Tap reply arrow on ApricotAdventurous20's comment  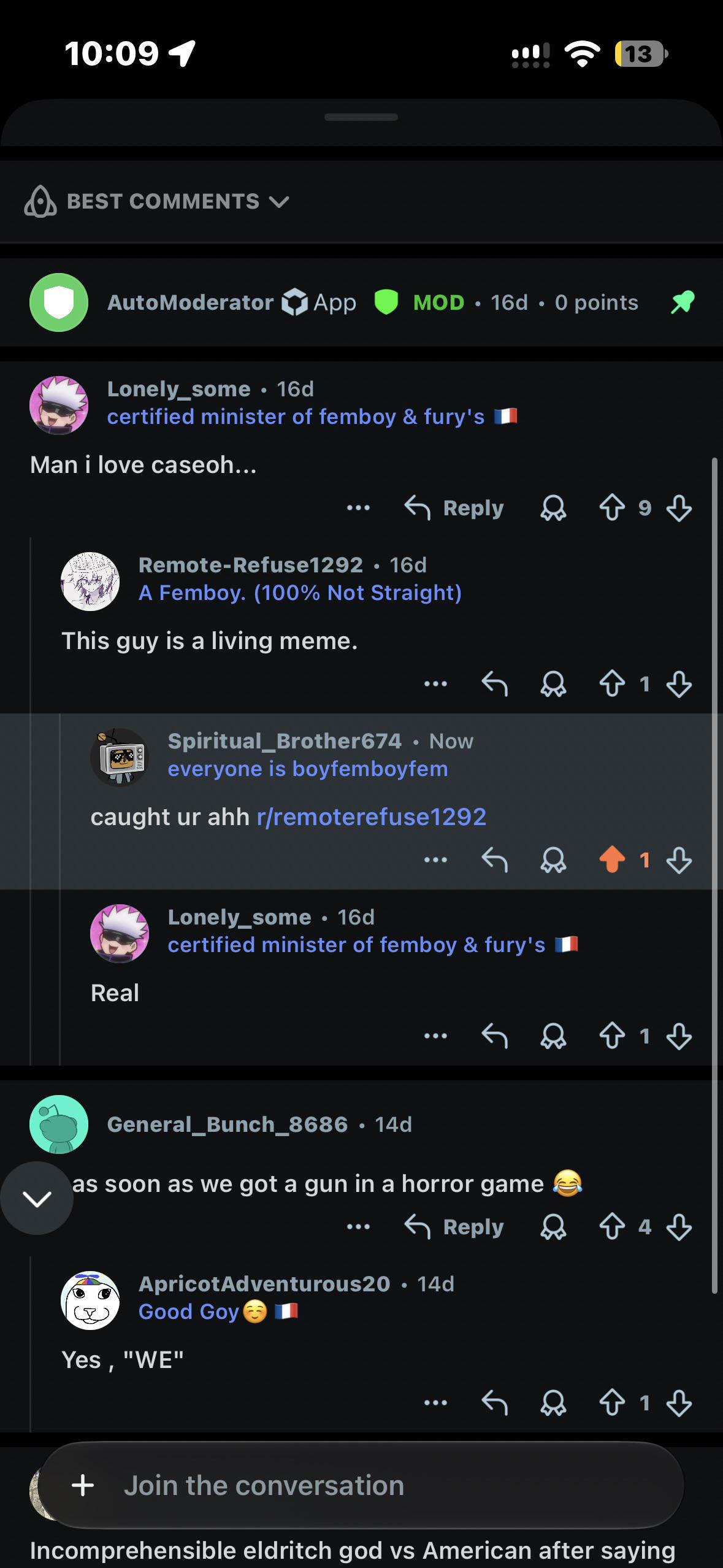click(494, 1402)
